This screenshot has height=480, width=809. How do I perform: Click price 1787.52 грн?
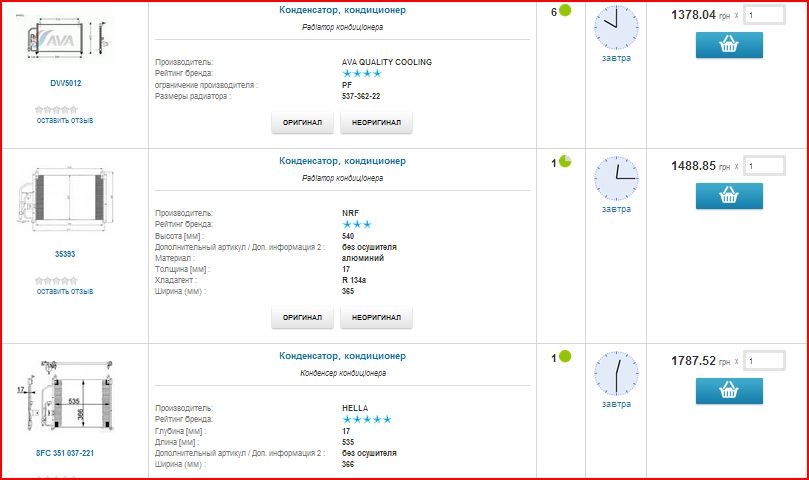[700, 361]
